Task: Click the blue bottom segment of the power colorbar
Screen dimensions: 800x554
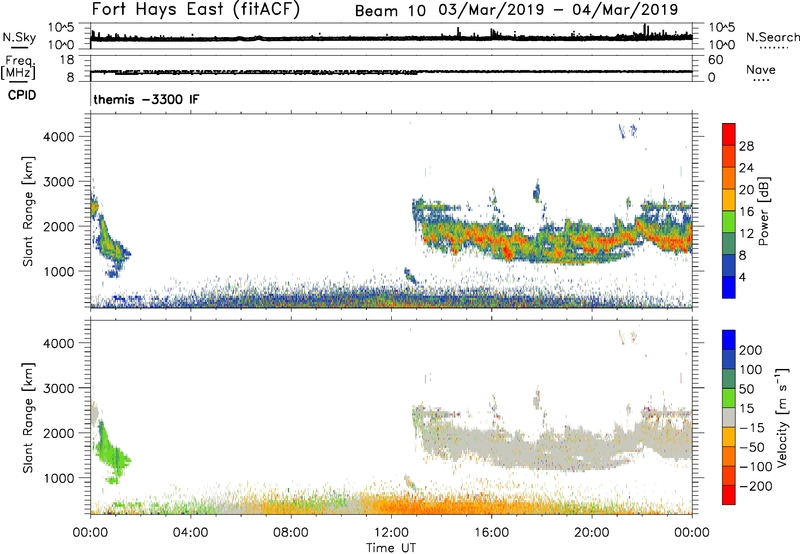Action: click(x=729, y=287)
